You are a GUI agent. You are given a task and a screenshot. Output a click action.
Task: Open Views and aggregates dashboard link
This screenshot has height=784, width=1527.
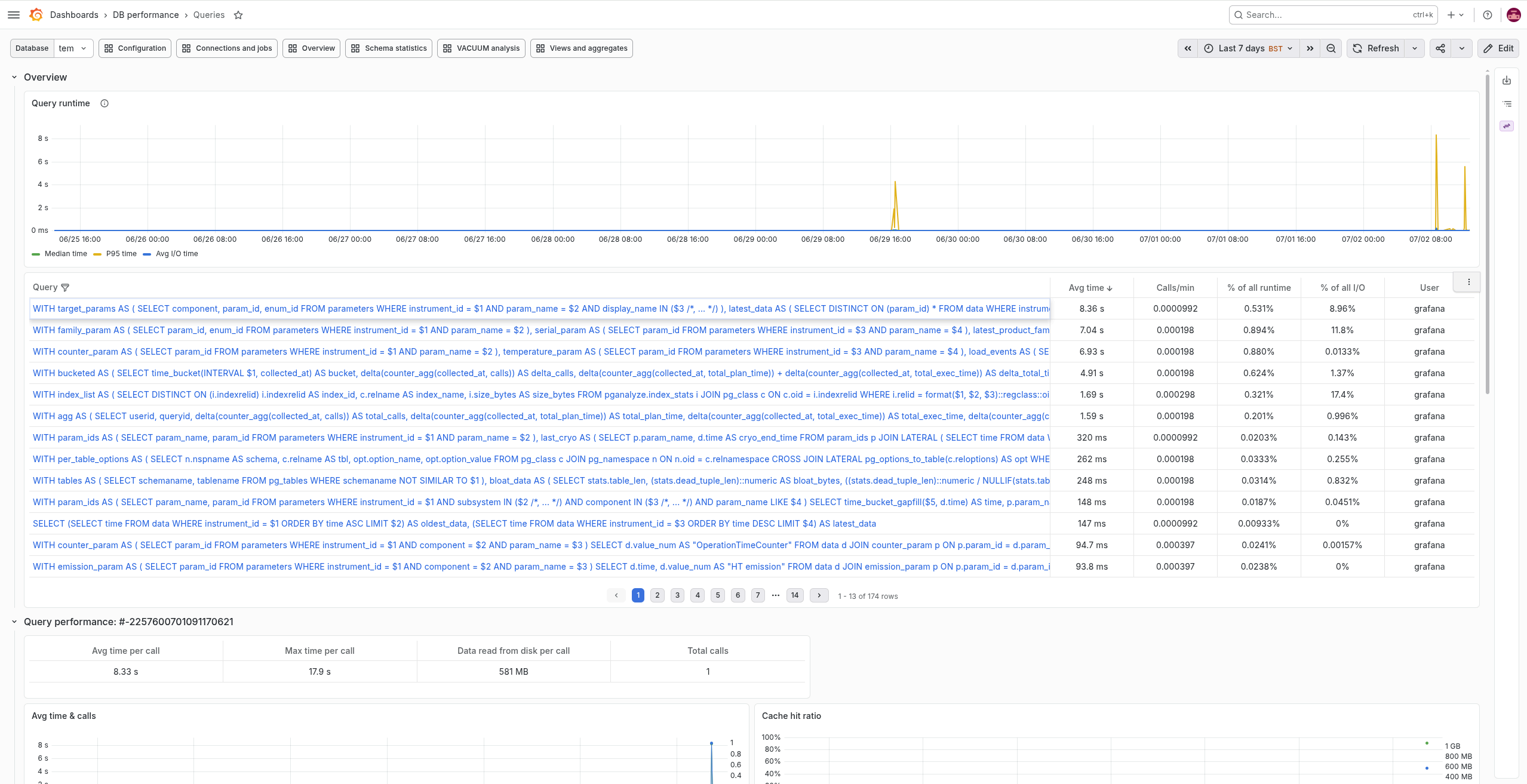coord(582,48)
